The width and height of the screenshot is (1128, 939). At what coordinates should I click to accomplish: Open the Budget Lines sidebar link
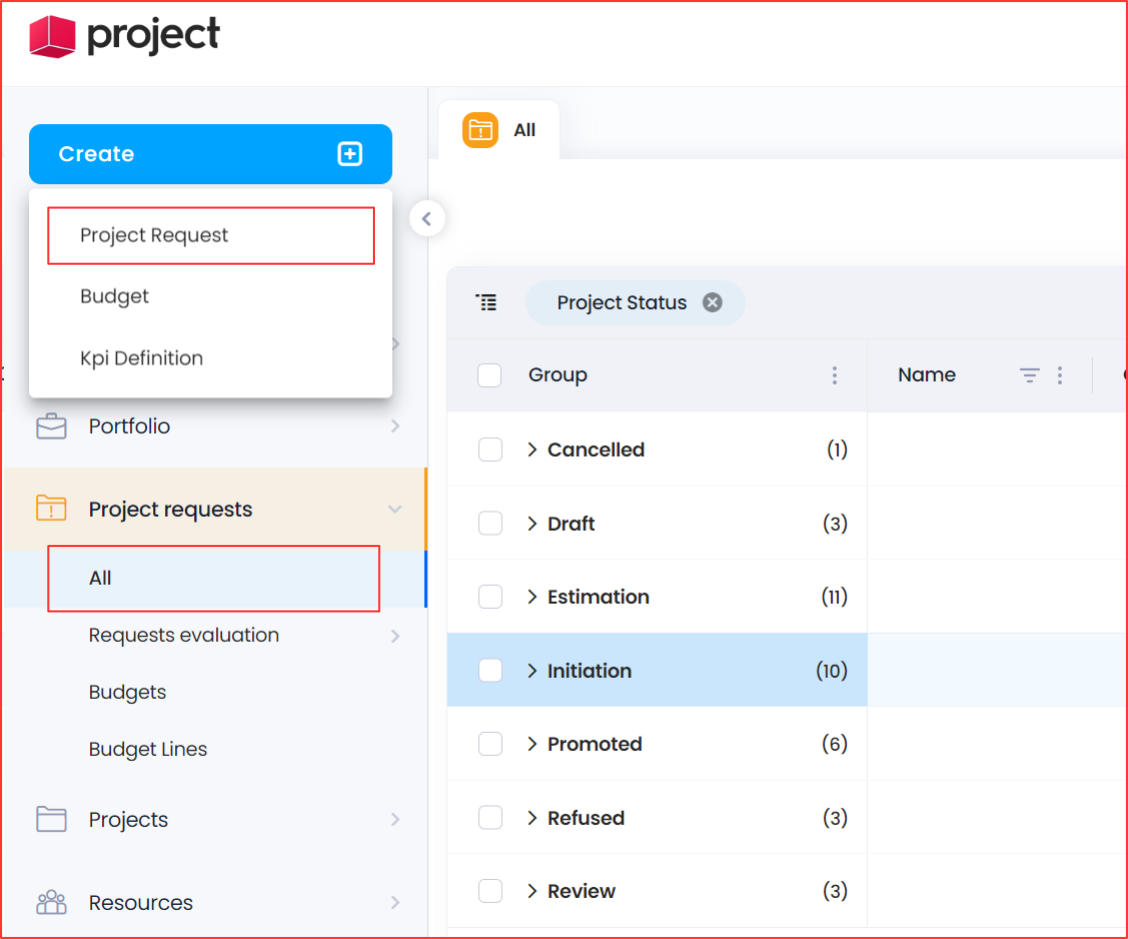[x=148, y=749]
